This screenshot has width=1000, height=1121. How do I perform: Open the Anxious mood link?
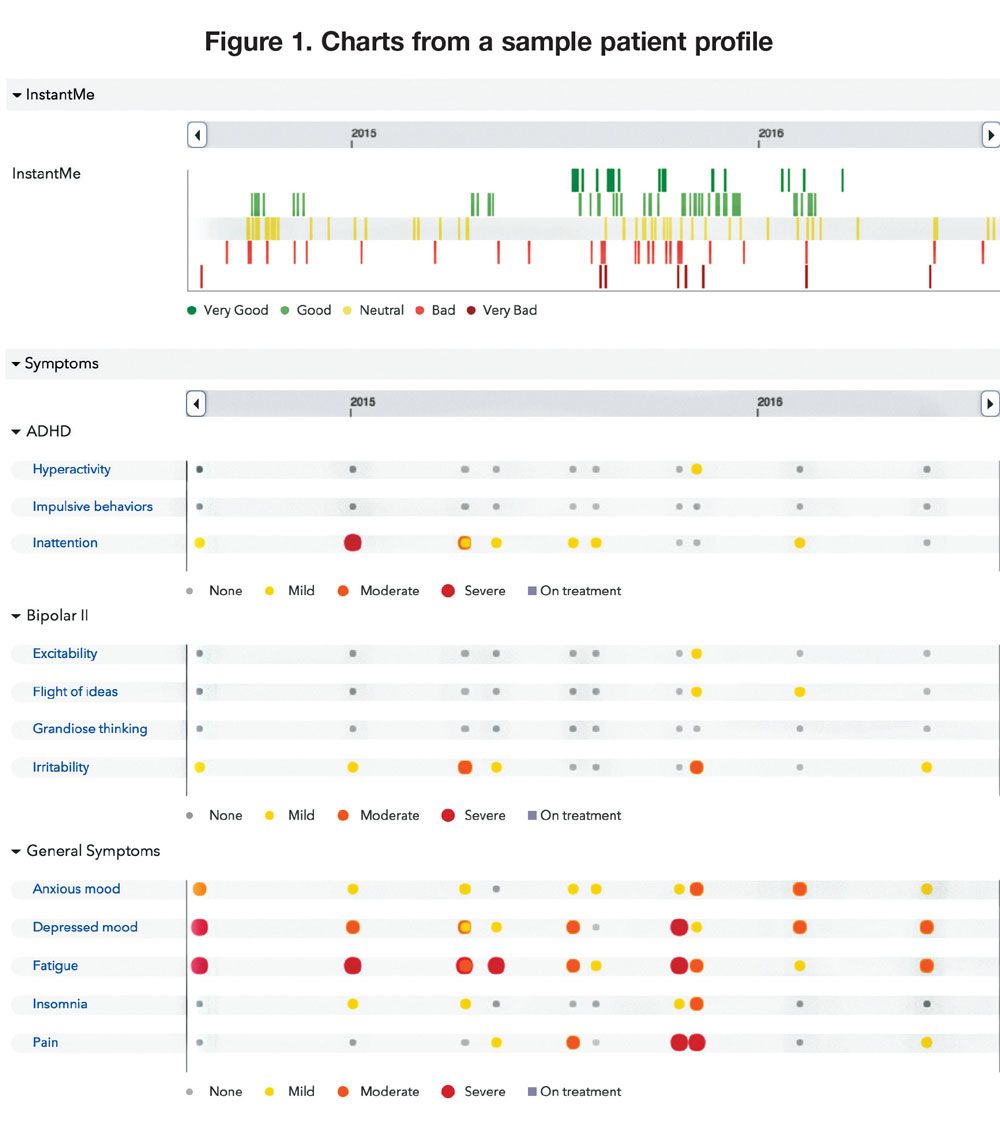tap(76, 889)
